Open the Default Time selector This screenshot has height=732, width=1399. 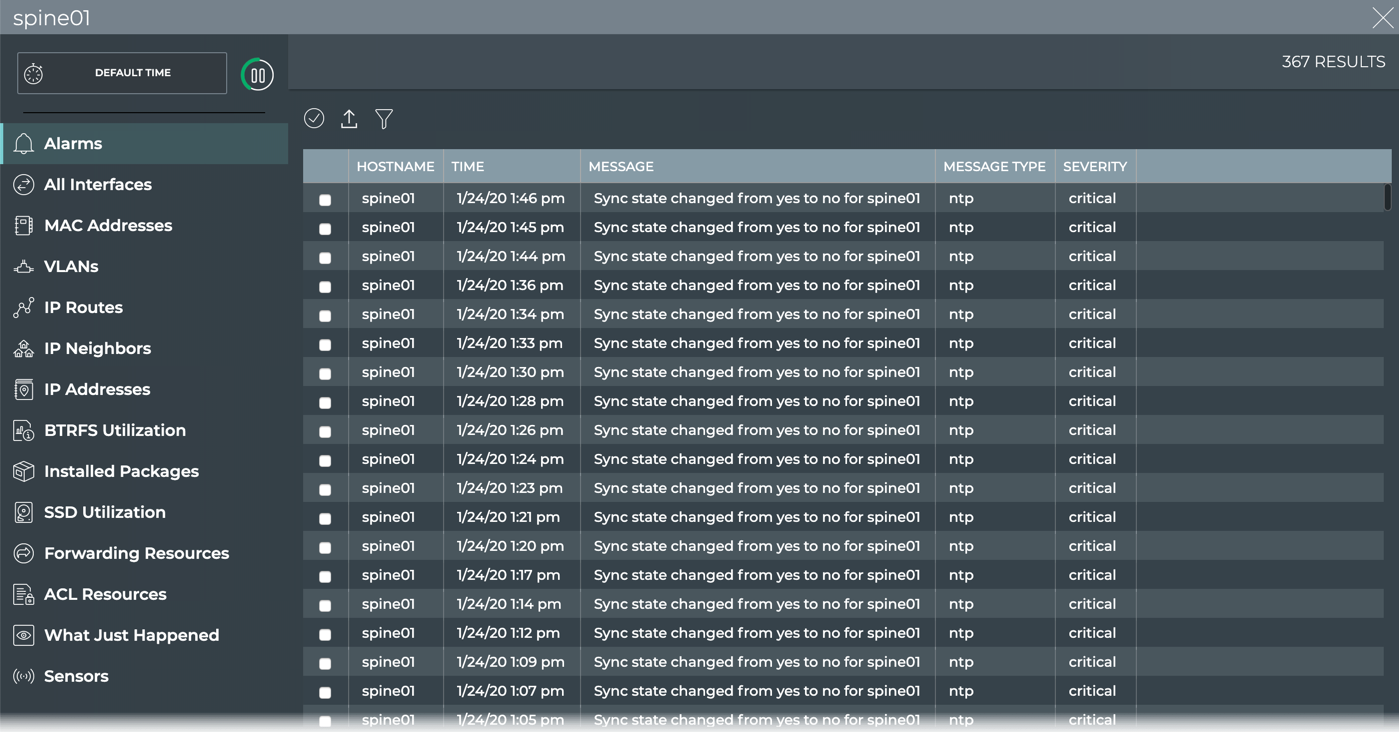[122, 73]
